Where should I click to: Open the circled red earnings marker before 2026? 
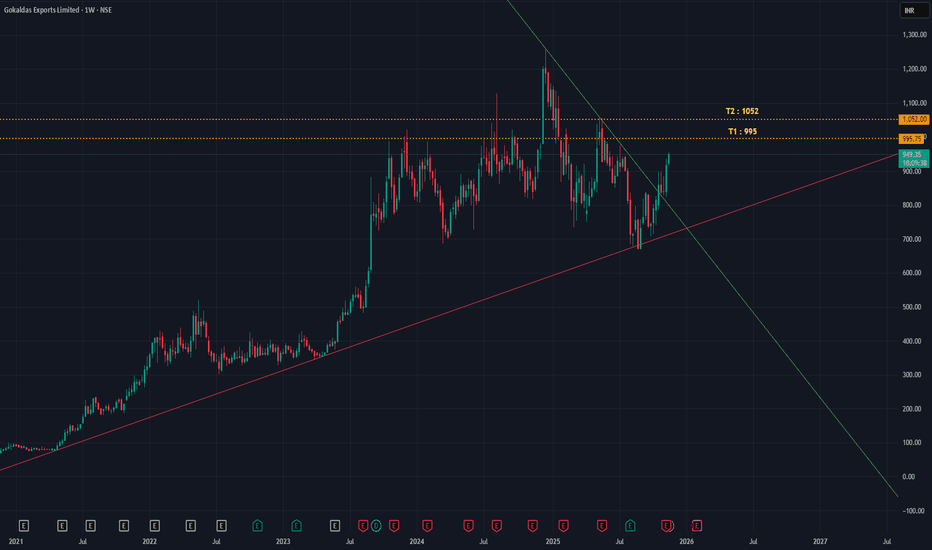pyautogui.click(x=667, y=525)
